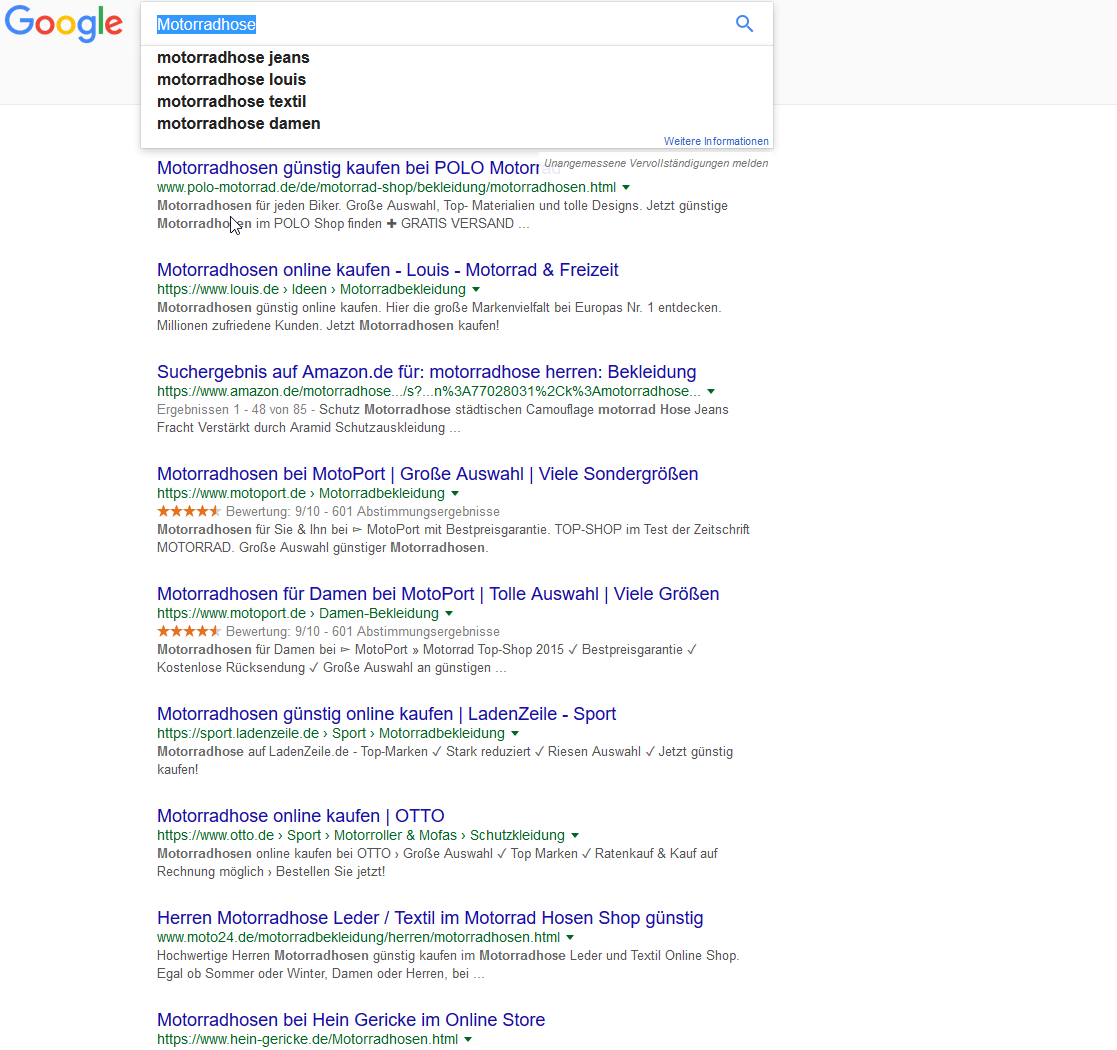Click the www.moto24.de green URL
The width and height of the screenshot is (1117, 1050).
(358, 937)
